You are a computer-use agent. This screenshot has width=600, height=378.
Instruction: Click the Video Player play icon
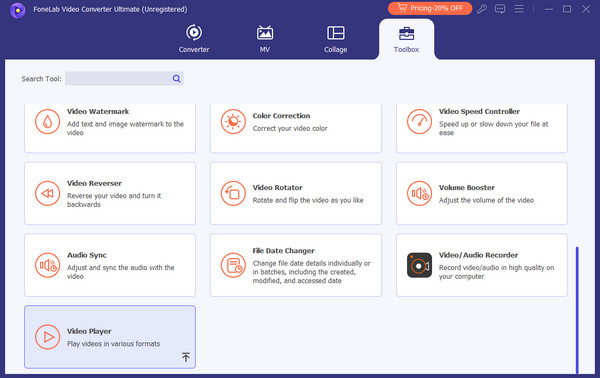47,337
